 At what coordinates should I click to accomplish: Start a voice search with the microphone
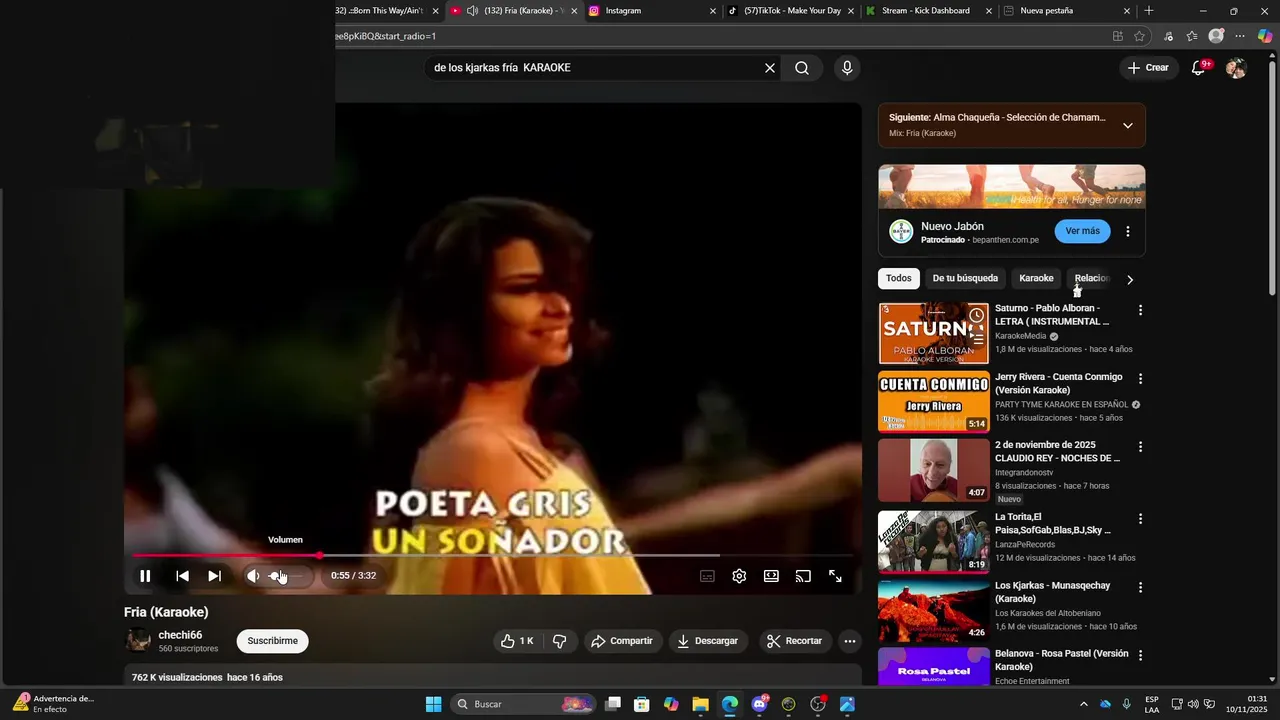[x=847, y=68]
